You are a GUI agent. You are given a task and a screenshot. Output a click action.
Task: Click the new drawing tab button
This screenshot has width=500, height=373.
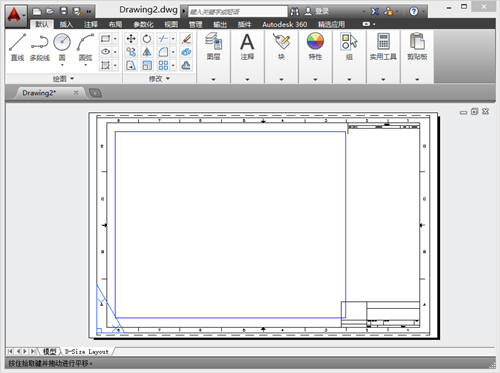[x=95, y=93]
